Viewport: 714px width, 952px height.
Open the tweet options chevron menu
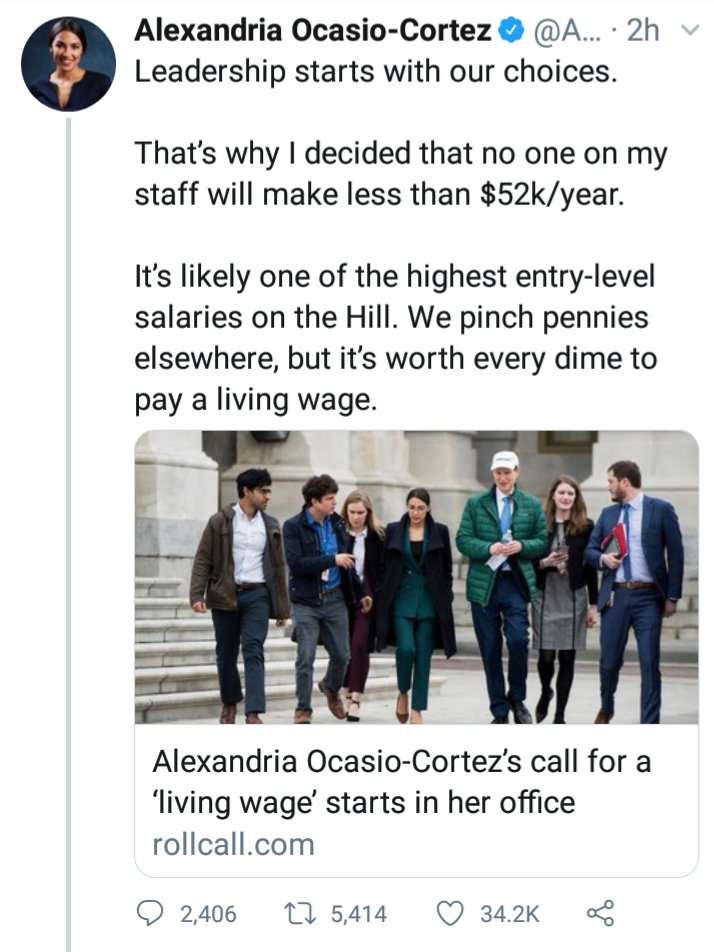[688, 33]
